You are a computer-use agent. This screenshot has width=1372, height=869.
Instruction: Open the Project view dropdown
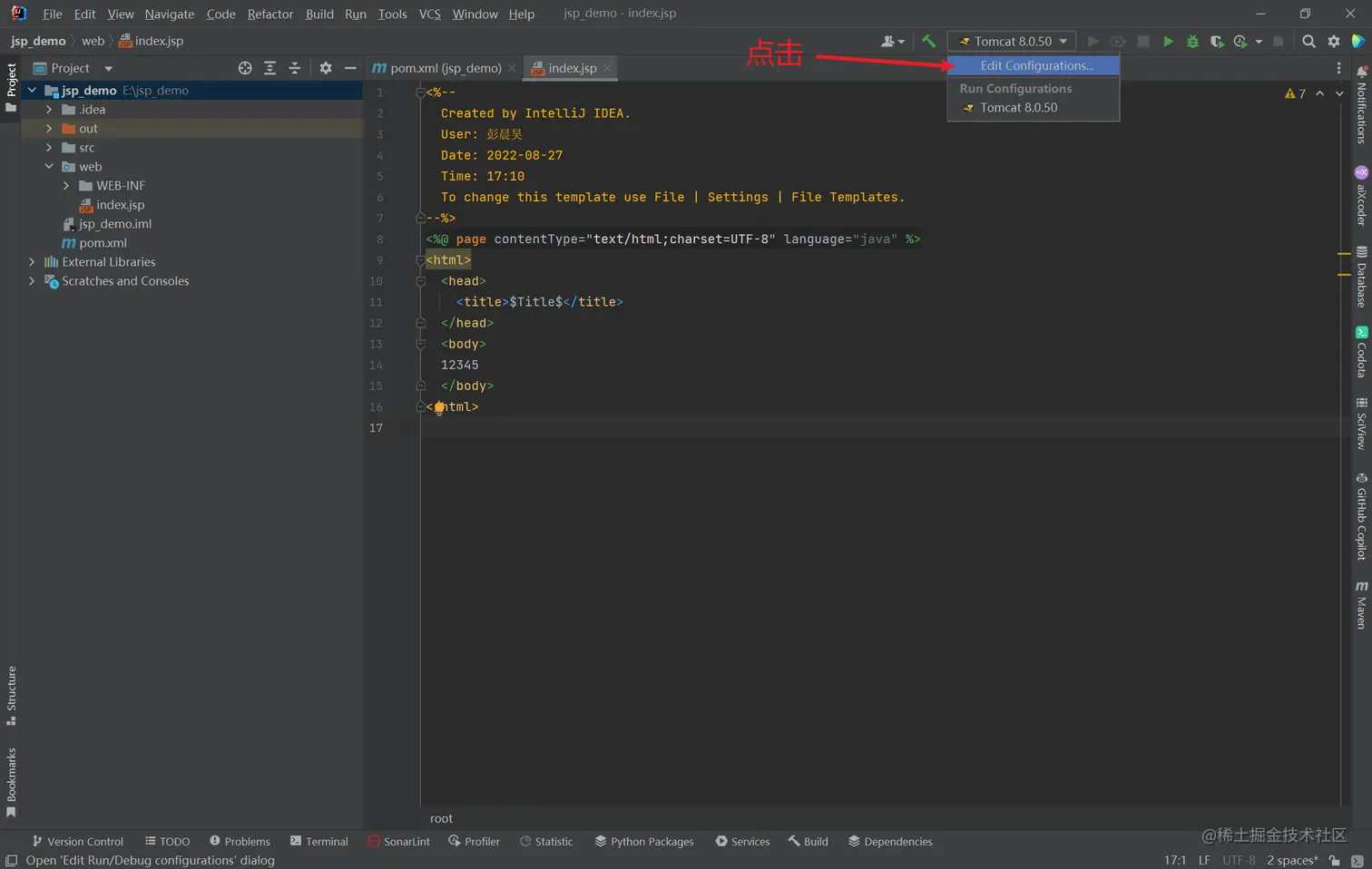click(x=108, y=68)
